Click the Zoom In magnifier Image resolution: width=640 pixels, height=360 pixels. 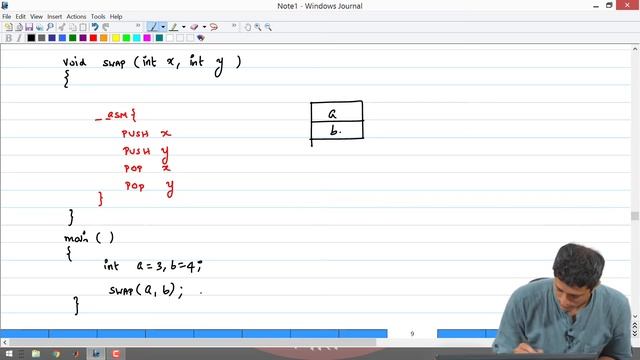[x=258, y=27]
